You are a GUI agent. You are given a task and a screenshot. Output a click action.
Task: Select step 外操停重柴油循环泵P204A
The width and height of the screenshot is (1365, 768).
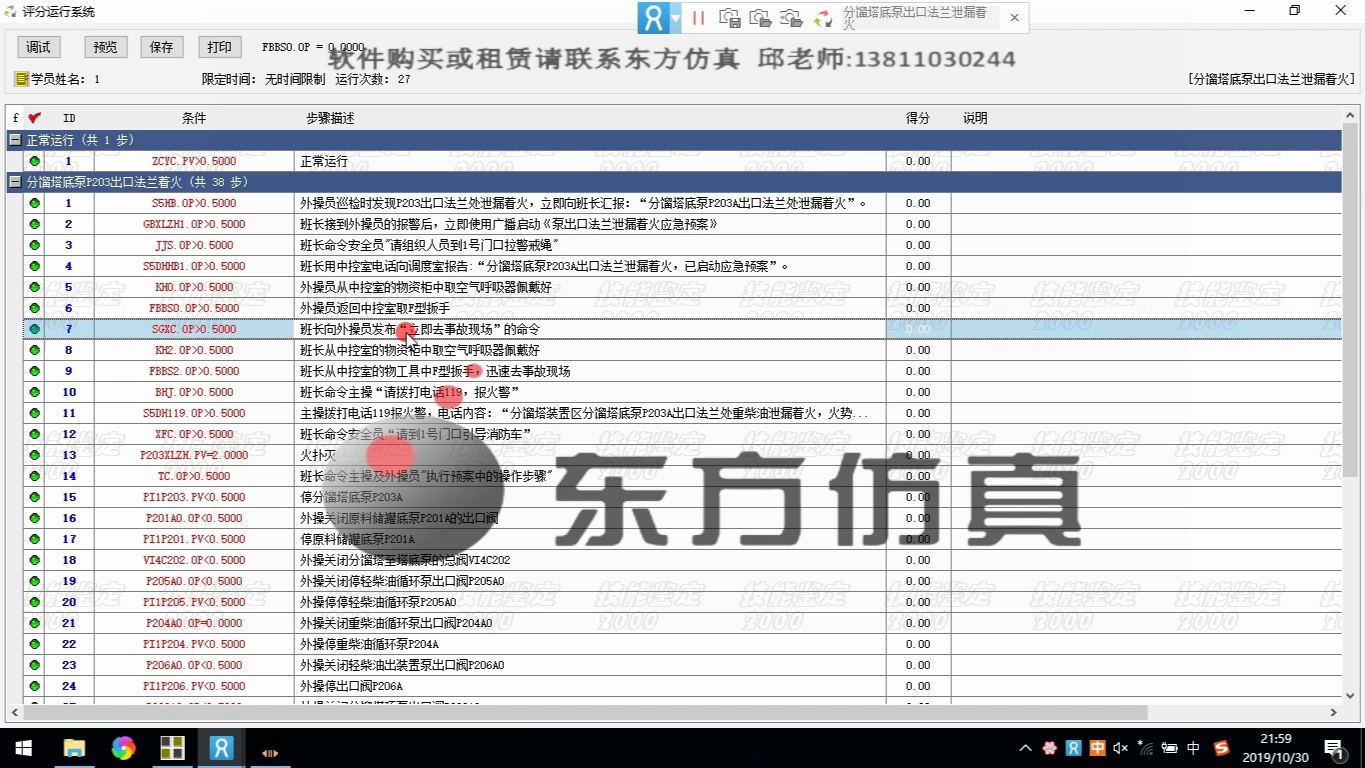coord(369,644)
